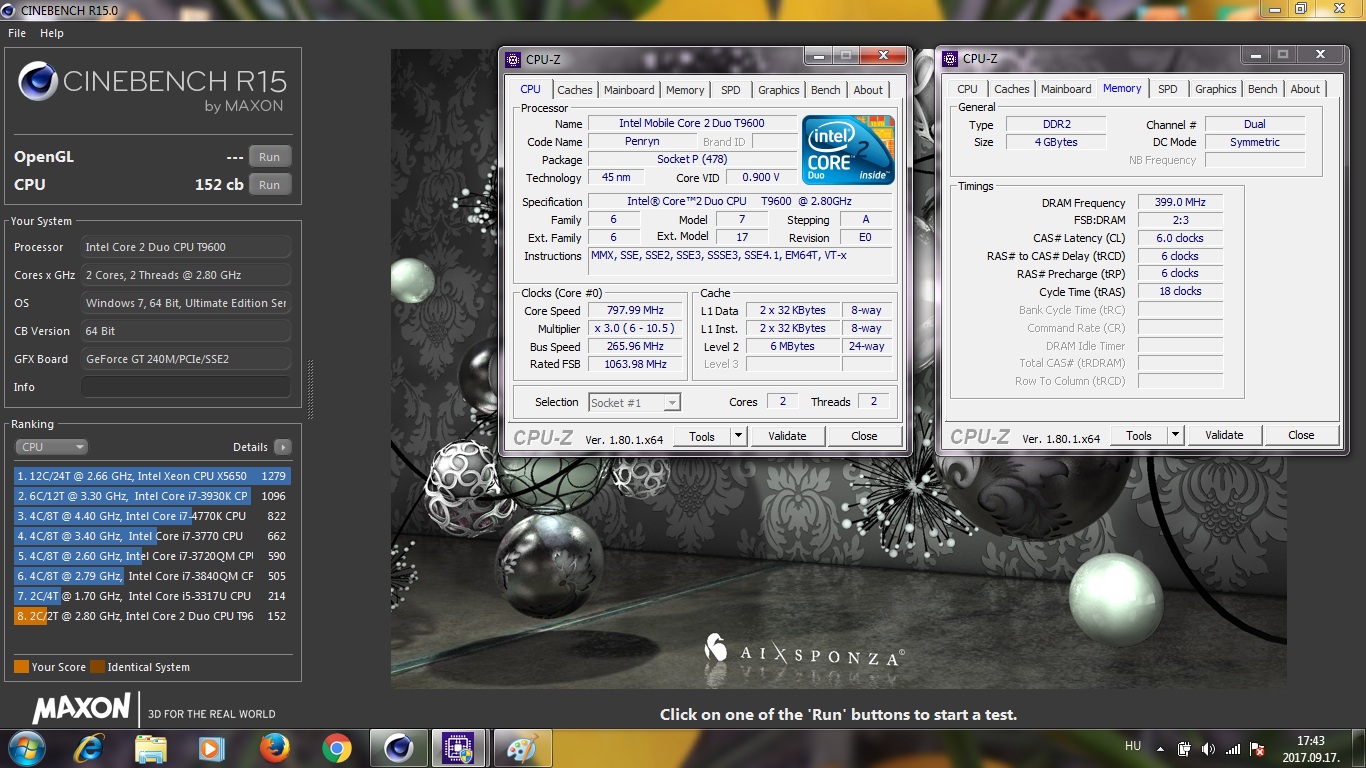Switch to SPD tab in right CPU-Z

tap(1168, 89)
